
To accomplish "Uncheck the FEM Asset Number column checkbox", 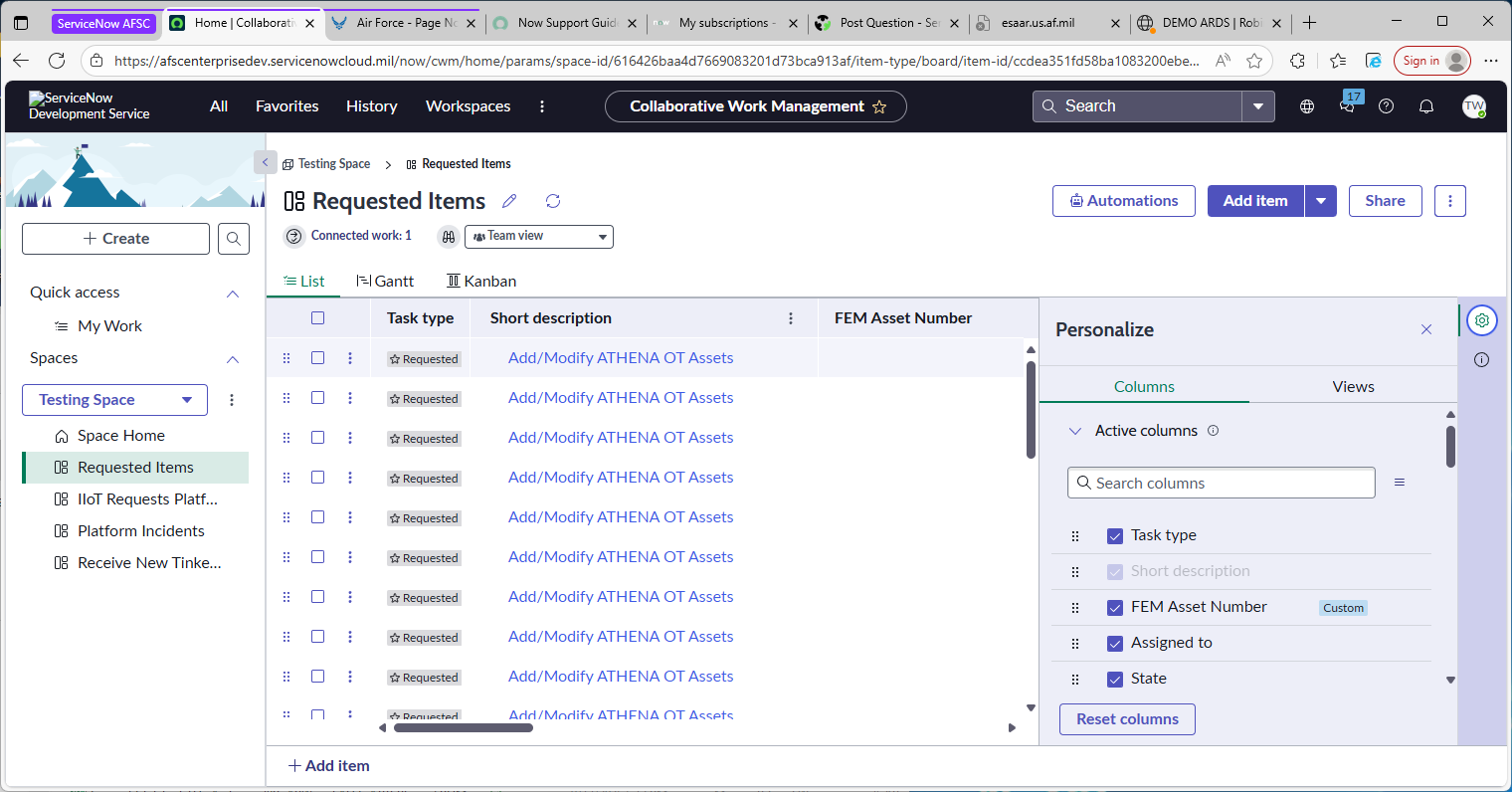I will (1115, 608).
